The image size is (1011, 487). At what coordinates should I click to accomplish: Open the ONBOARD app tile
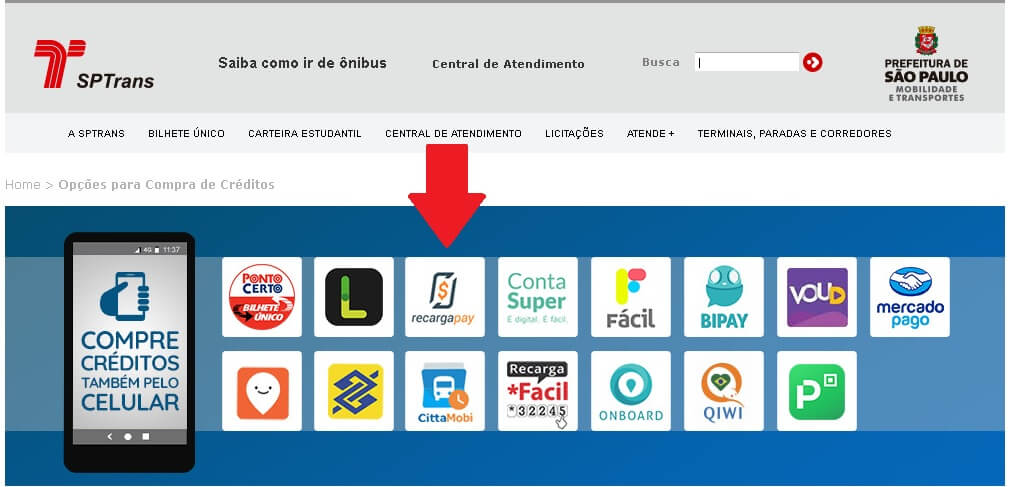pyautogui.click(x=631, y=391)
